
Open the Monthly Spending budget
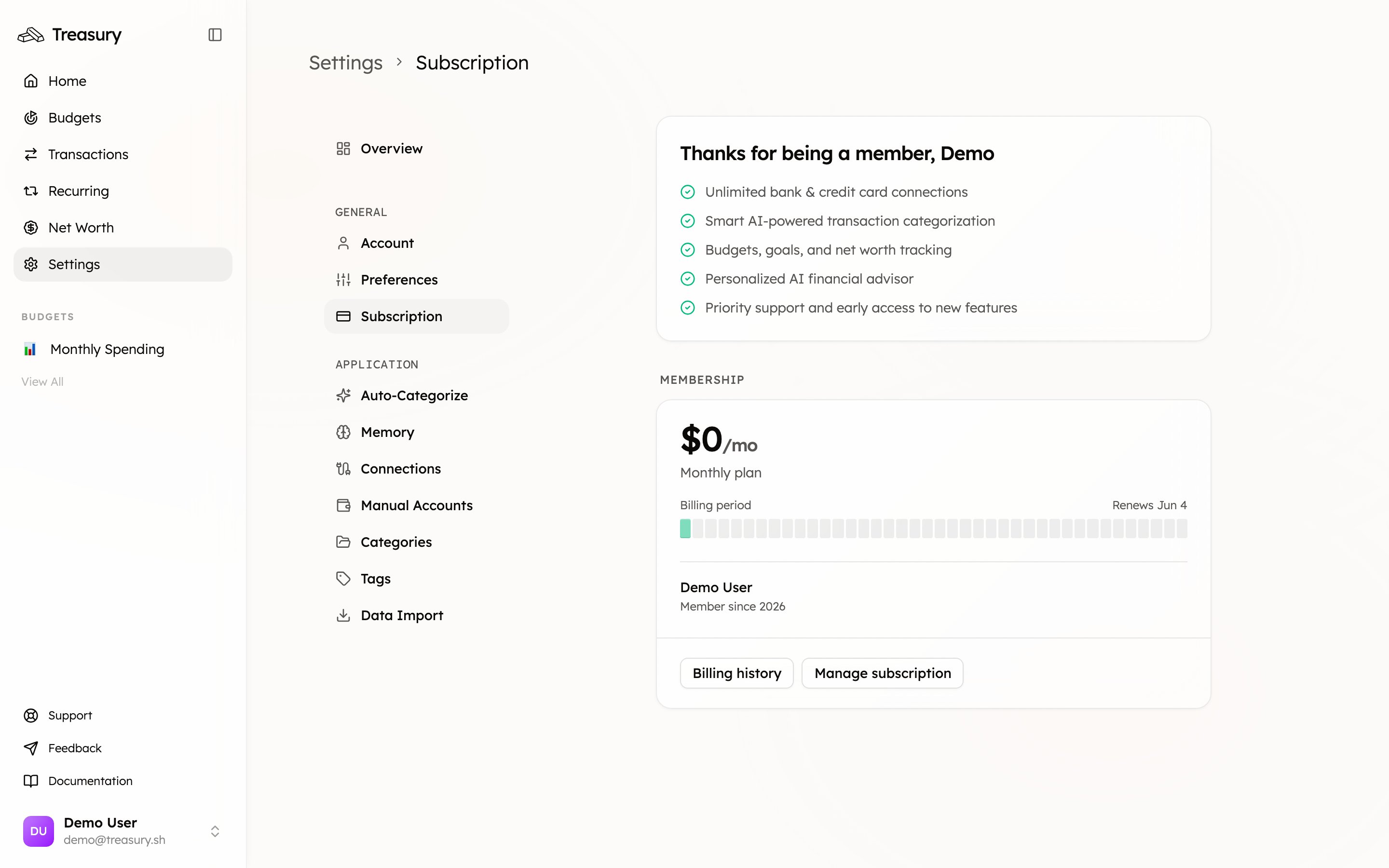pyautogui.click(x=123, y=349)
